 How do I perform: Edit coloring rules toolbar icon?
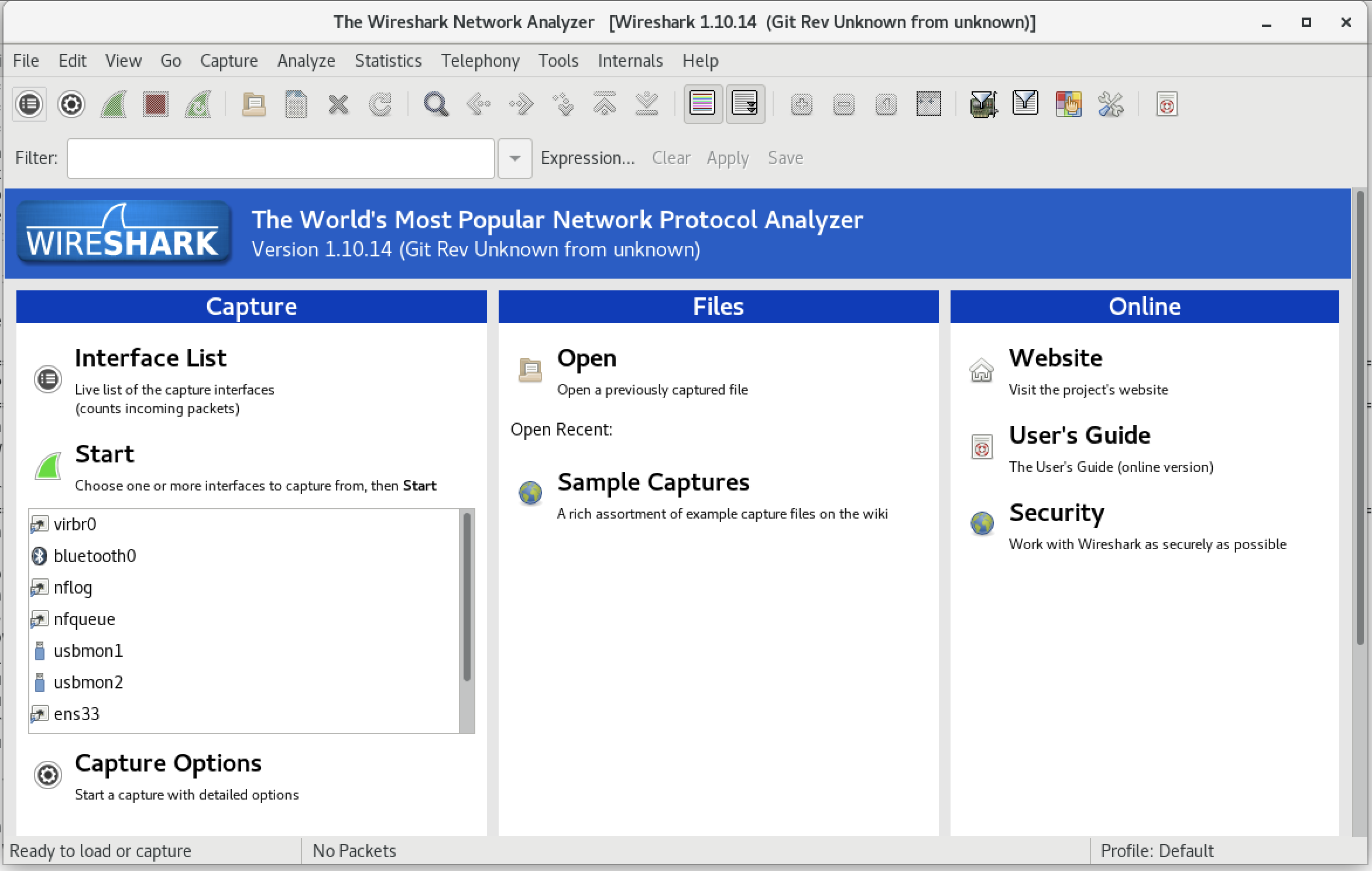coord(1068,105)
